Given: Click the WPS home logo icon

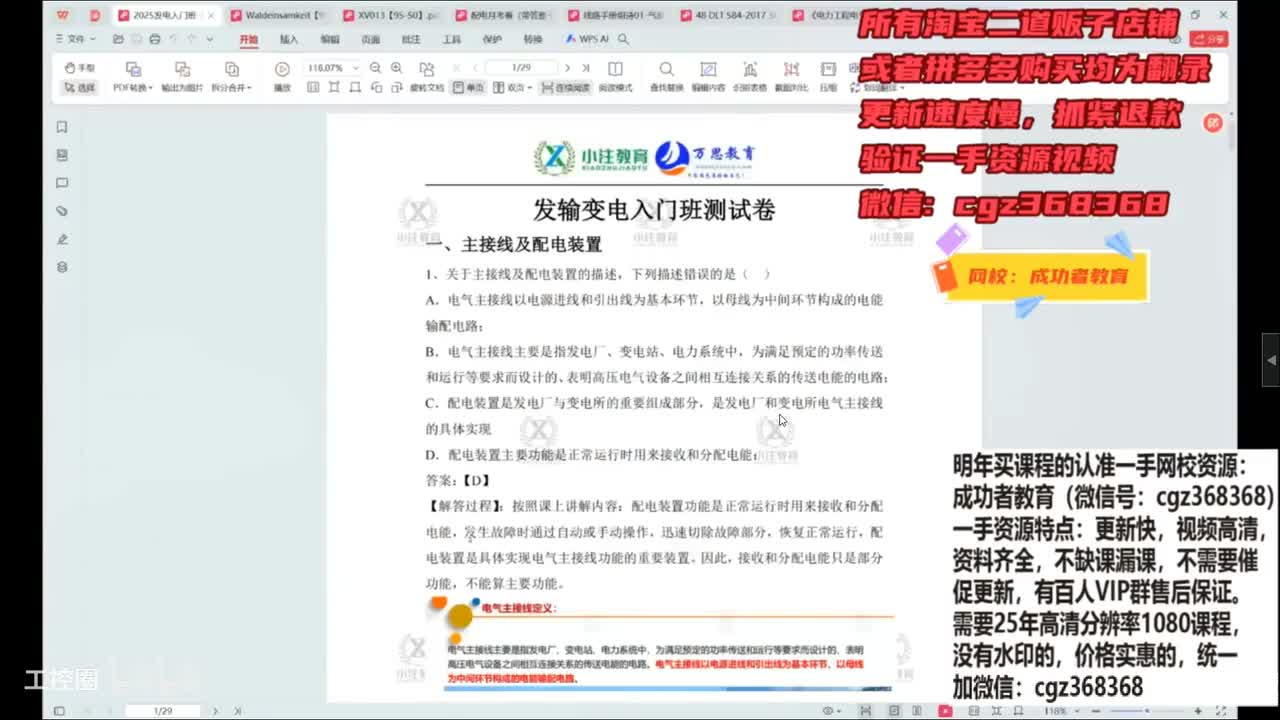Looking at the screenshot, I should [63, 15].
